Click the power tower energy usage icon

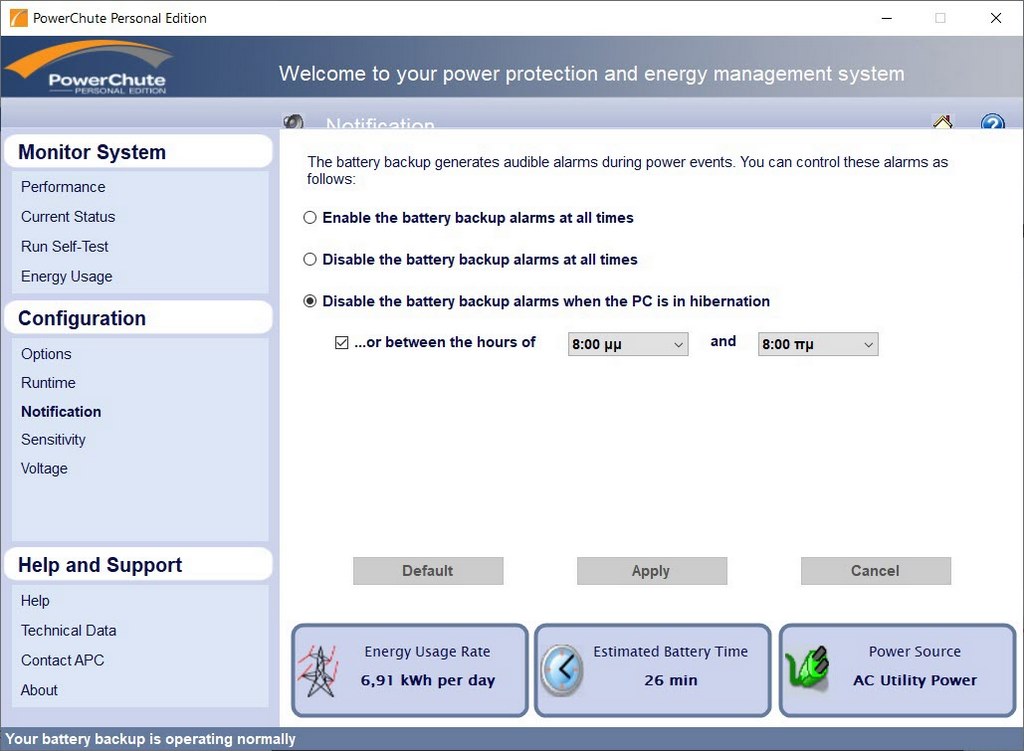[319, 671]
